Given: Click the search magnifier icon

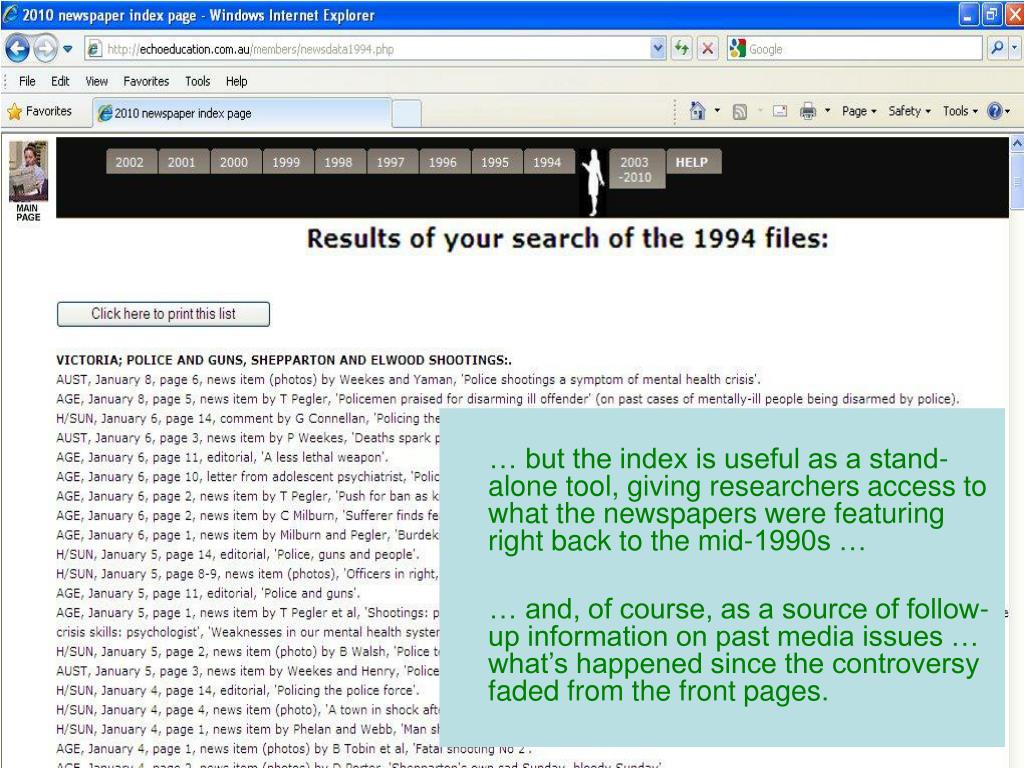Looking at the screenshot, I should 997,48.
